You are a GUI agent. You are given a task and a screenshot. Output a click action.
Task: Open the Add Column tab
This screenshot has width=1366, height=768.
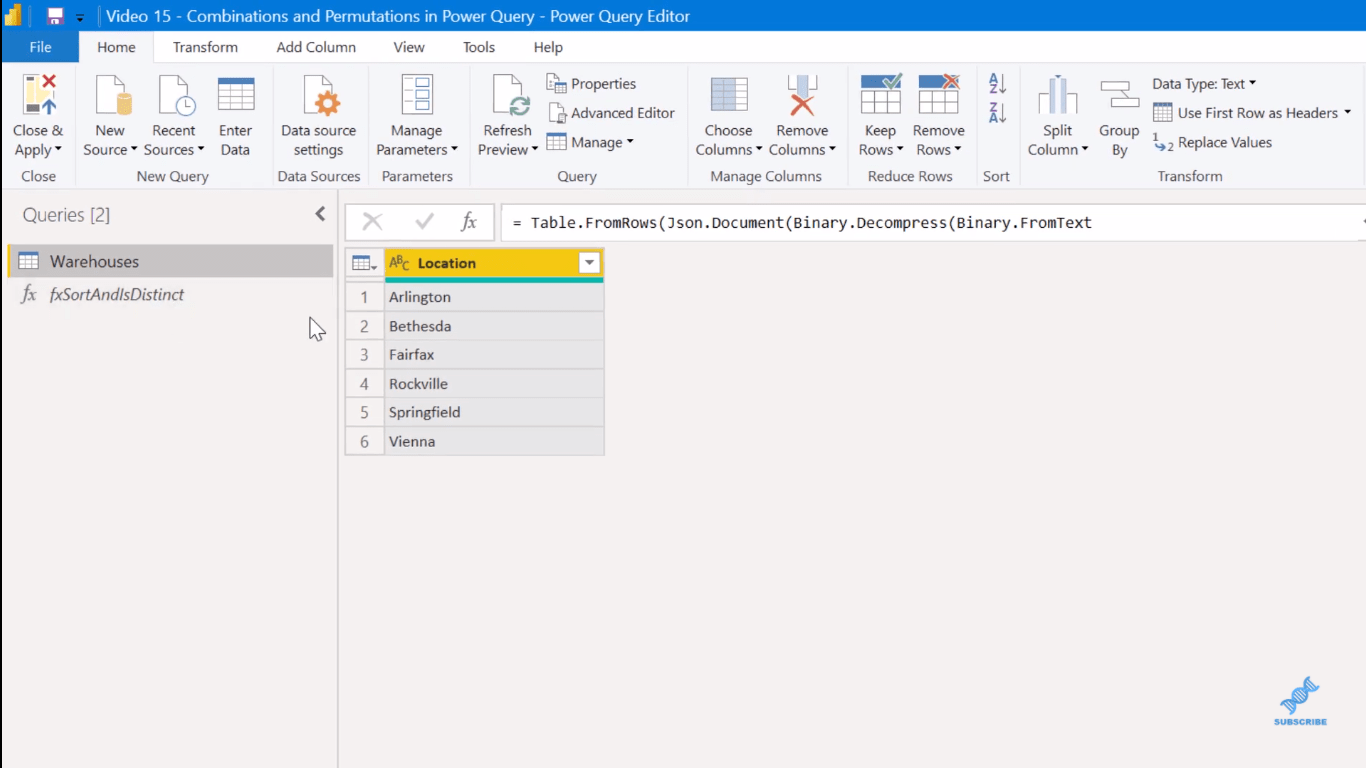click(x=316, y=47)
